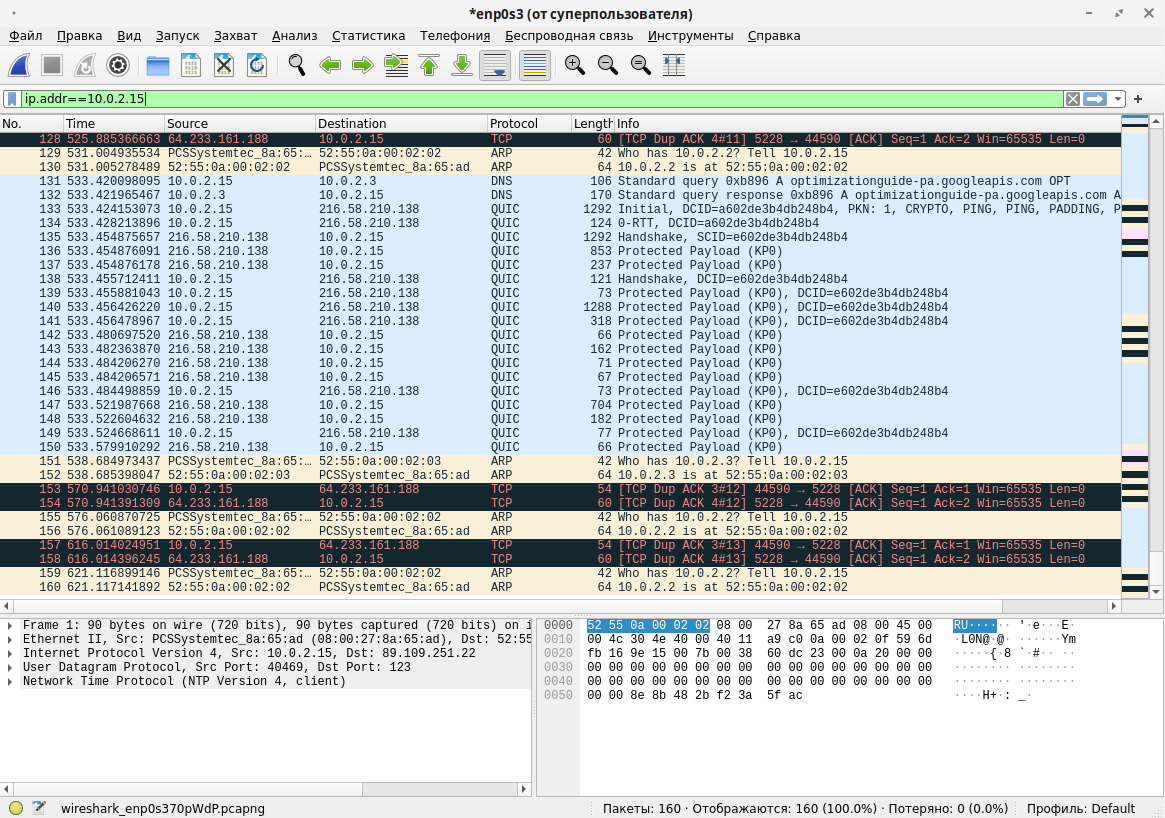Screen dimensions: 1165x818
Task: Open the Анализ menu
Action: [x=294, y=35]
